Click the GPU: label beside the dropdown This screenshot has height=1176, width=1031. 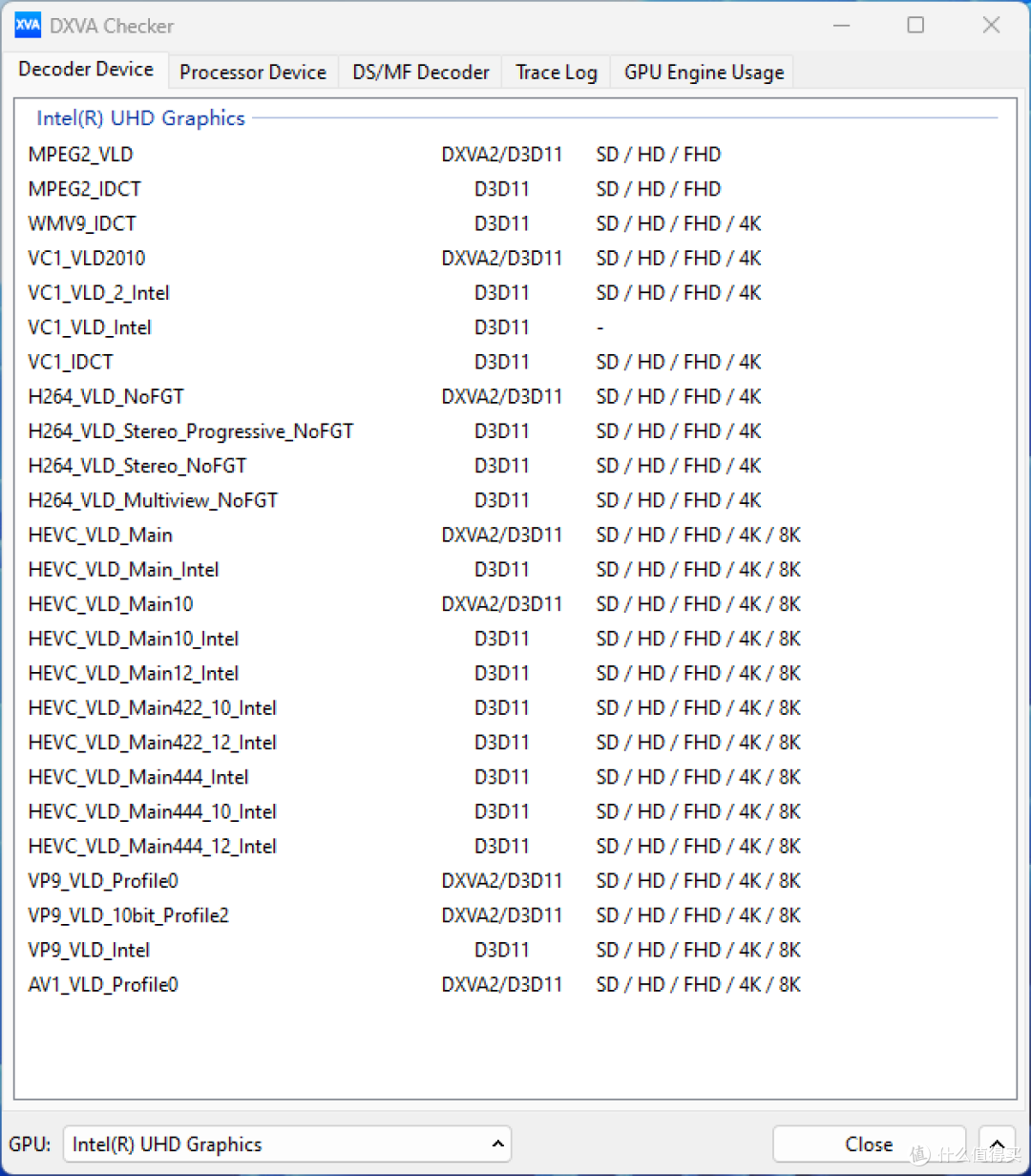[31, 1144]
